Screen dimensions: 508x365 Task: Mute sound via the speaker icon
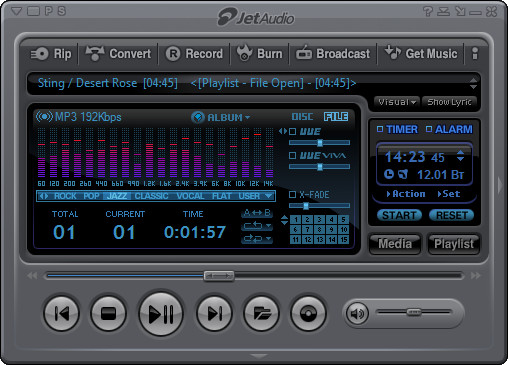pos(357,313)
